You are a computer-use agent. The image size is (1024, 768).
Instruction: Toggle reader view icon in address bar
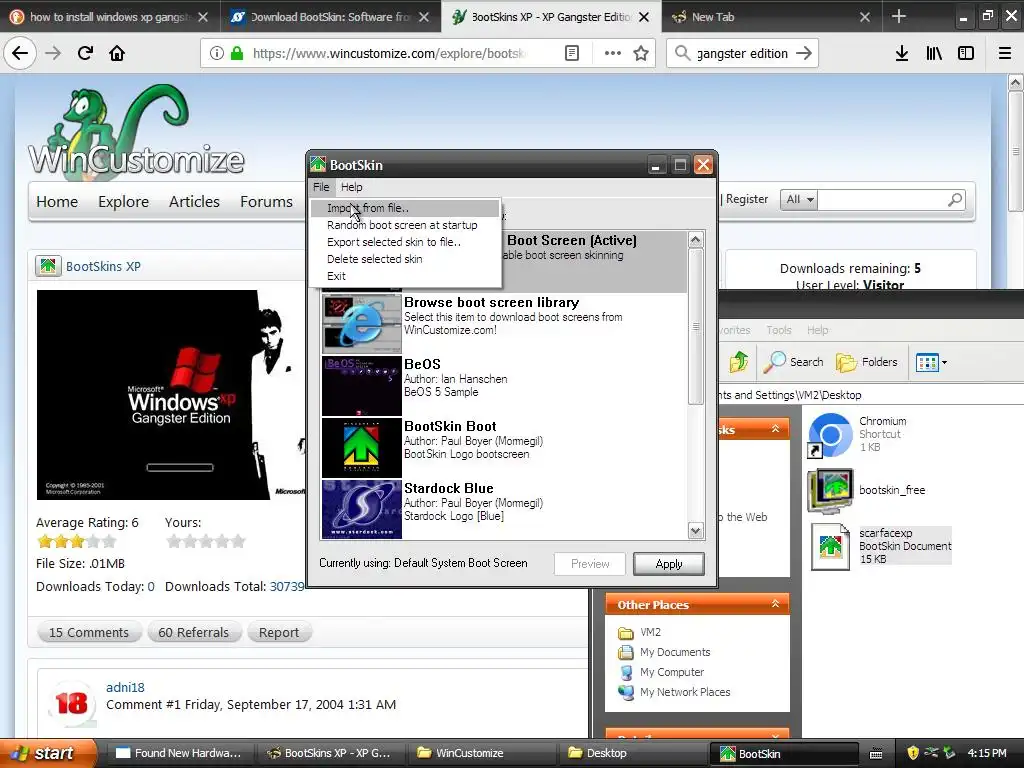coord(572,54)
